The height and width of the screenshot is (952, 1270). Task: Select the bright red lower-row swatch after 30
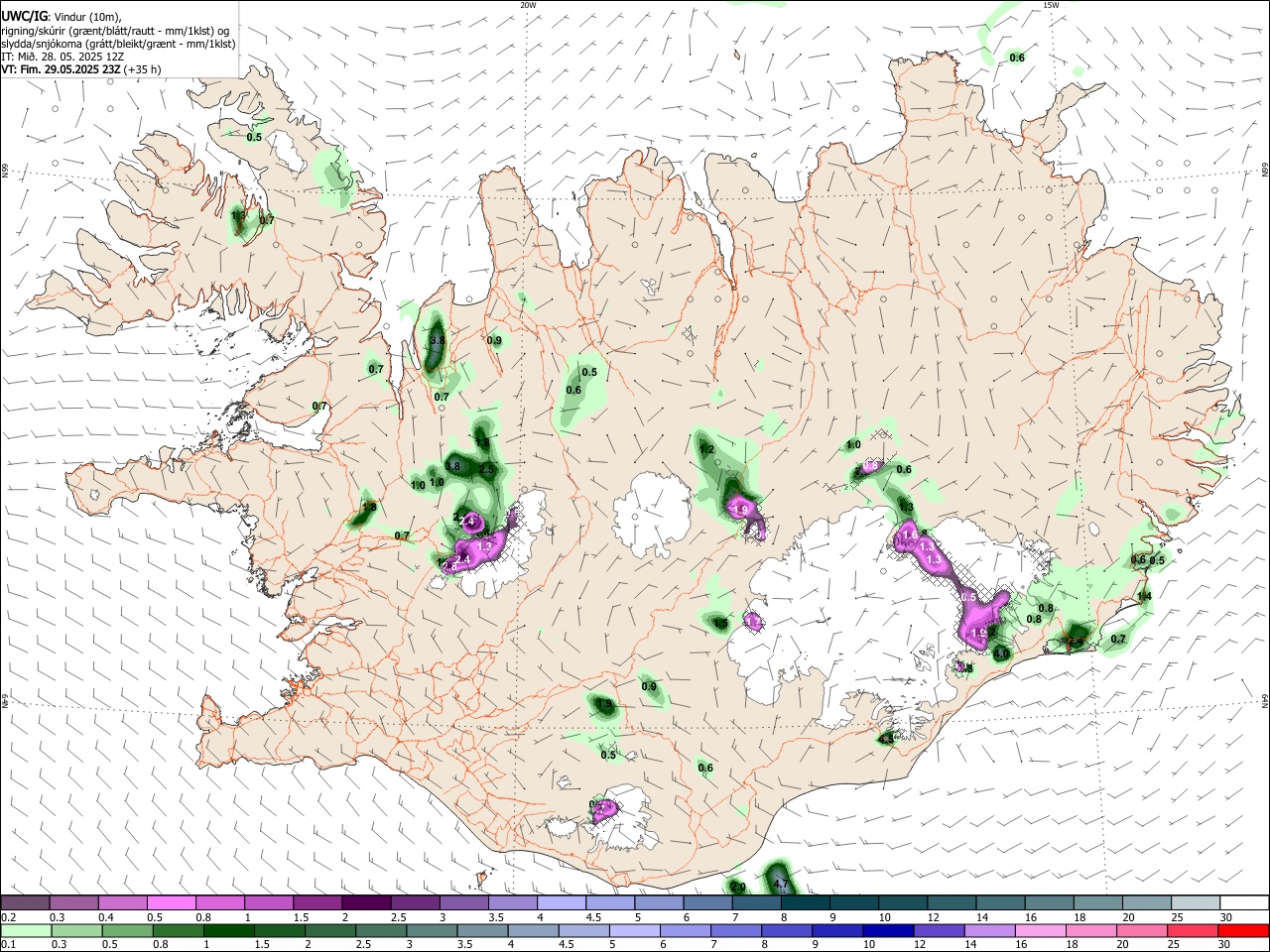pos(1242,930)
